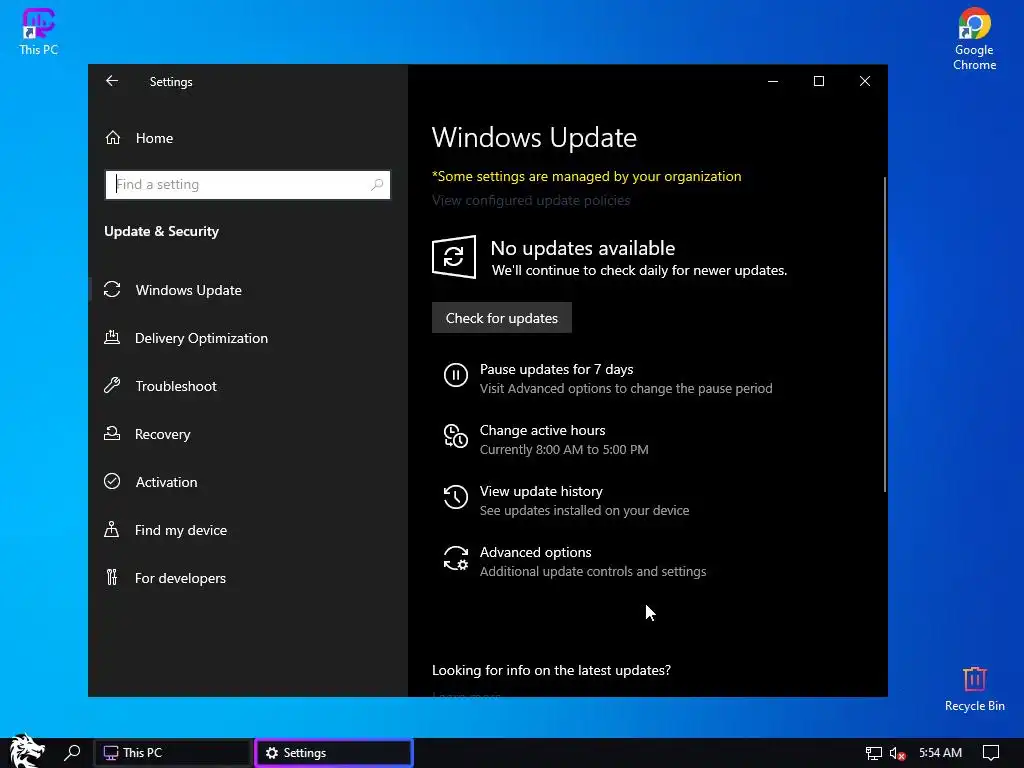The height and width of the screenshot is (768, 1024).
Task: Click the Windows Update refresh icon in sidebar
Action: coord(112,289)
